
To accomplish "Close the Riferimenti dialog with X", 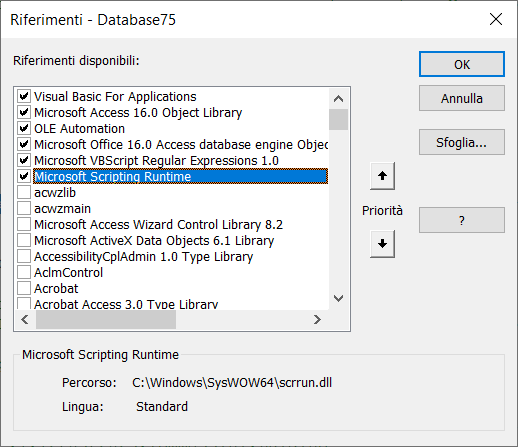I will pos(496,19).
